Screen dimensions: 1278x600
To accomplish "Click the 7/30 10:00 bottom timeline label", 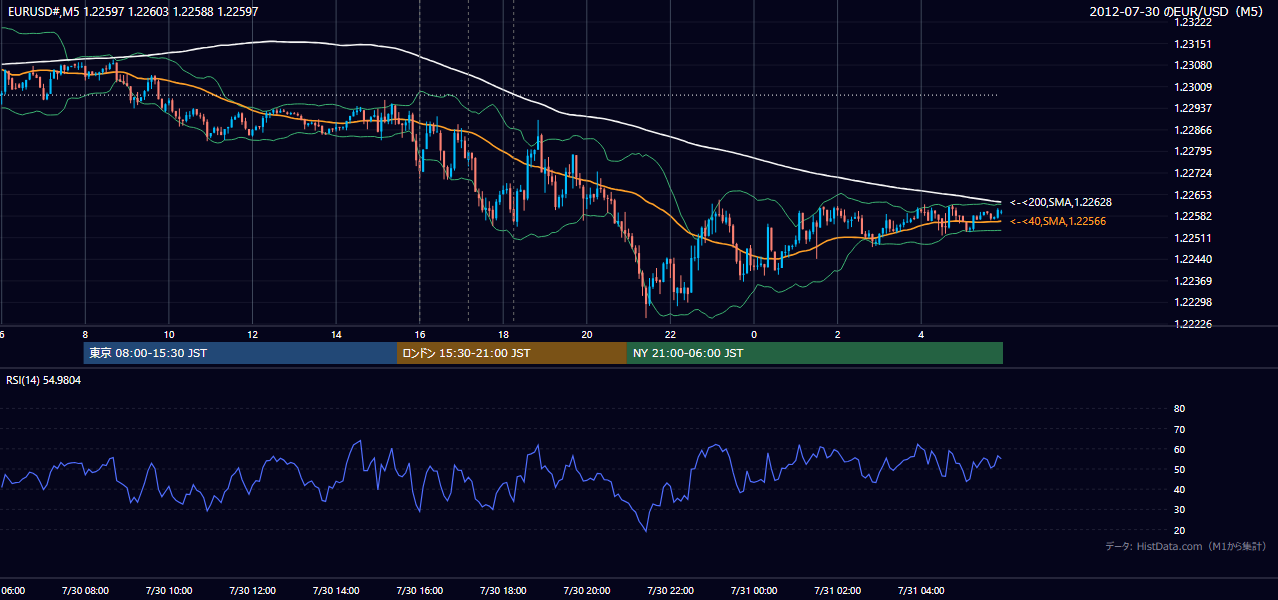I will (169, 590).
